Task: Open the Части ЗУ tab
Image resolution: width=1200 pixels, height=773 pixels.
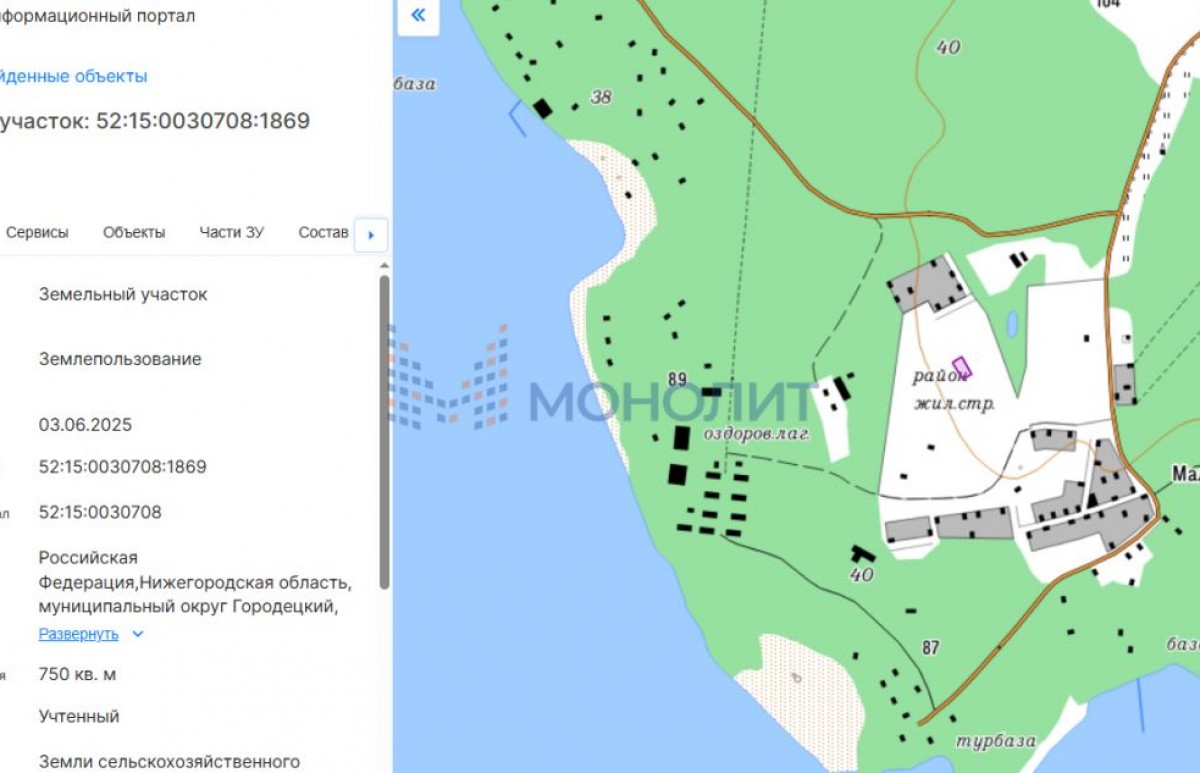Action: click(231, 232)
